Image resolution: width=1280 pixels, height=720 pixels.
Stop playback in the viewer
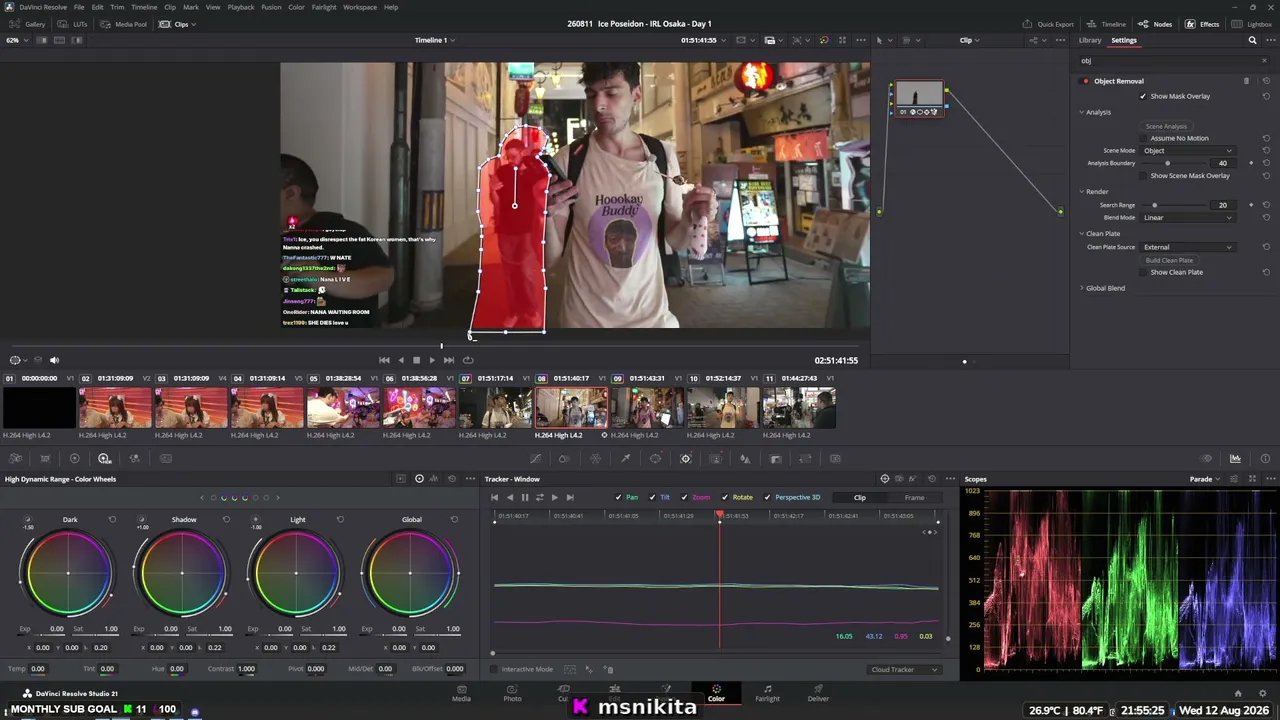point(416,360)
